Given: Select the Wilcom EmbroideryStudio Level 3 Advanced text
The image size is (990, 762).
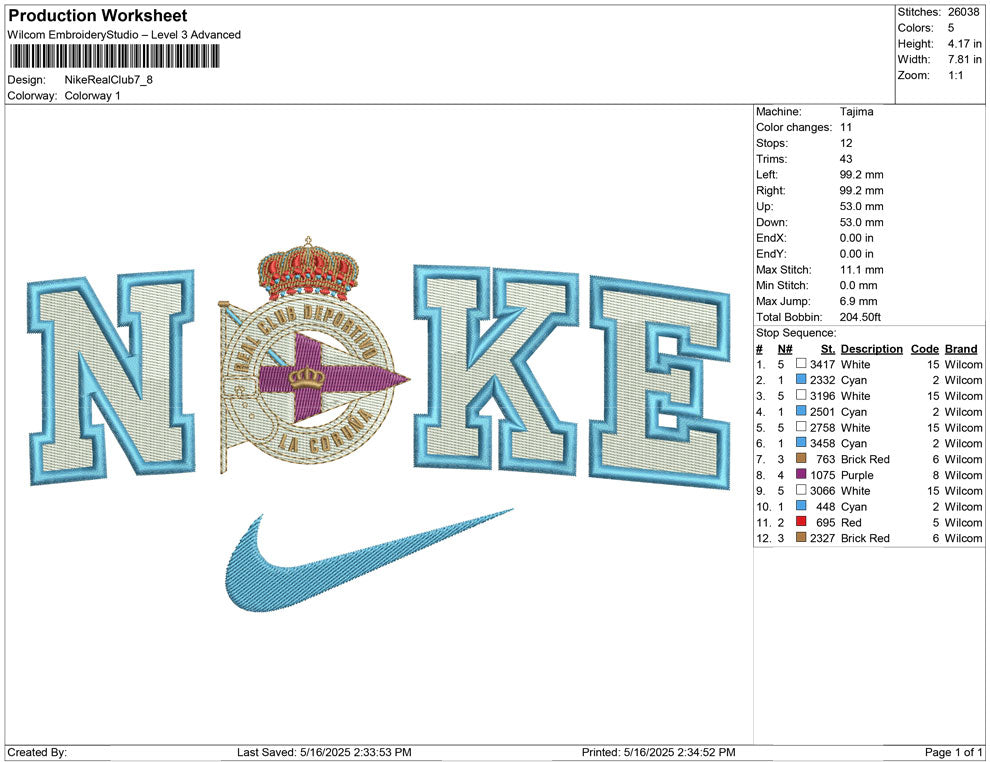Looking at the screenshot, I should pyautogui.click(x=124, y=35).
